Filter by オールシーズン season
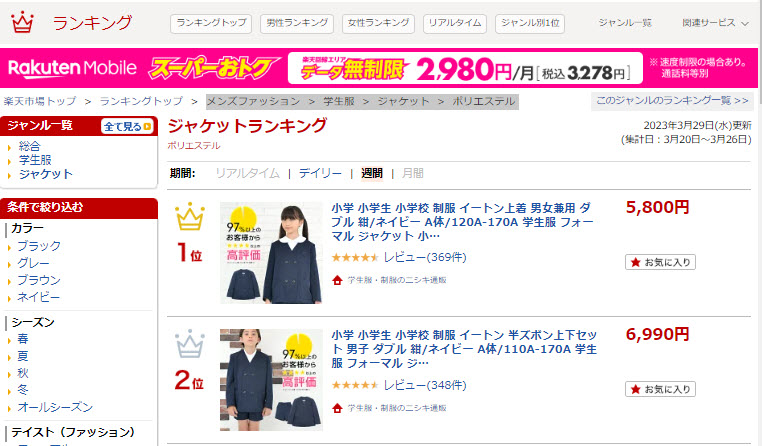The height and width of the screenshot is (446, 762). [55, 407]
